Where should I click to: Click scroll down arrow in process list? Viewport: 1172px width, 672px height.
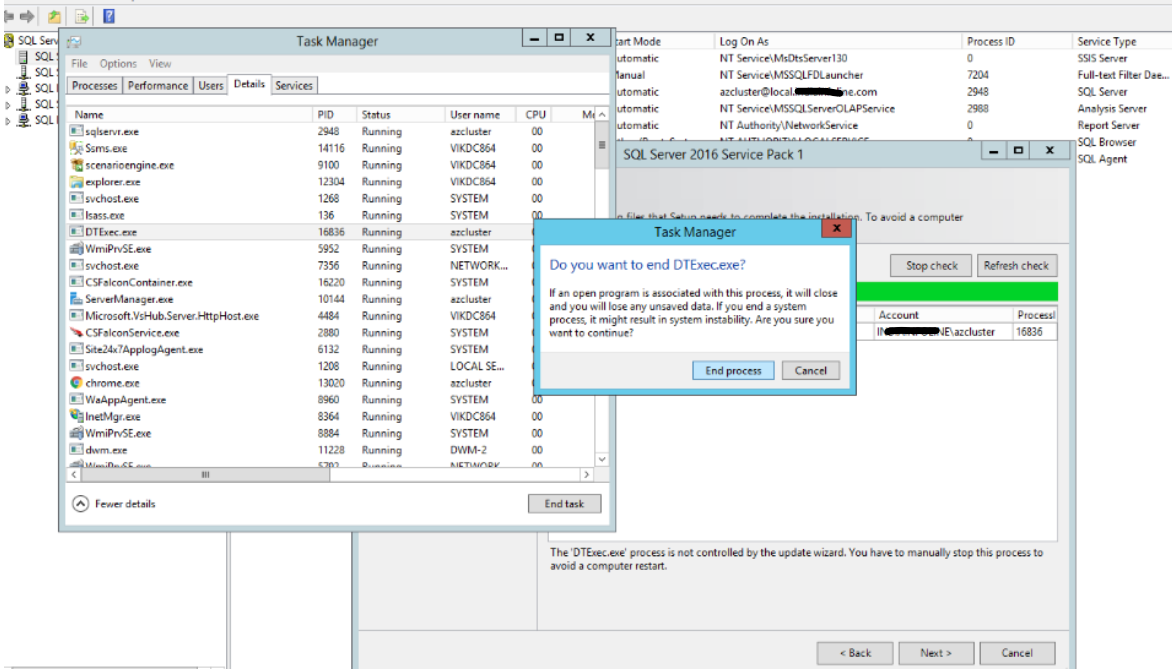(x=602, y=459)
